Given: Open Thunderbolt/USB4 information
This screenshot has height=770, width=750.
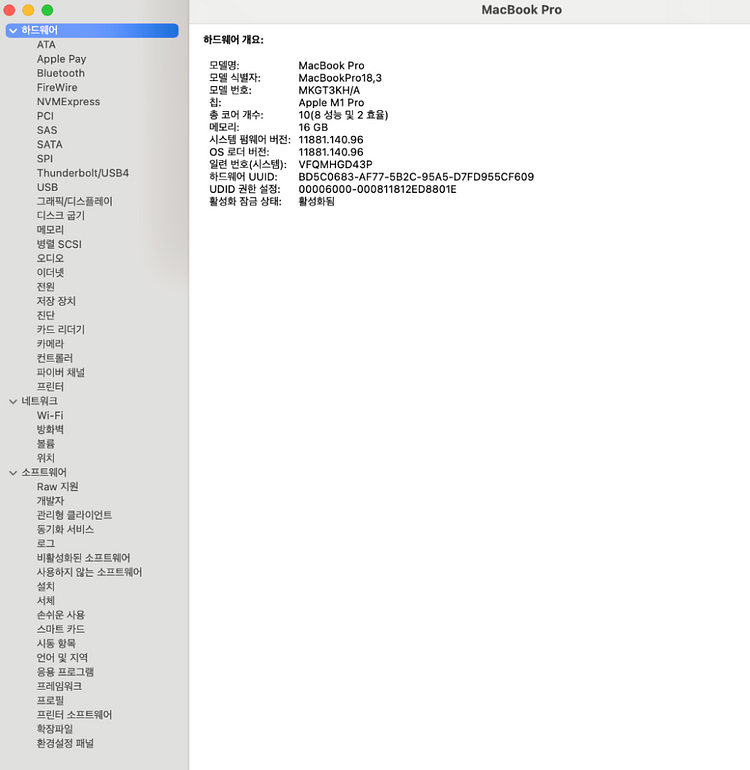Looking at the screenshot, I should [x=83, y=173].
